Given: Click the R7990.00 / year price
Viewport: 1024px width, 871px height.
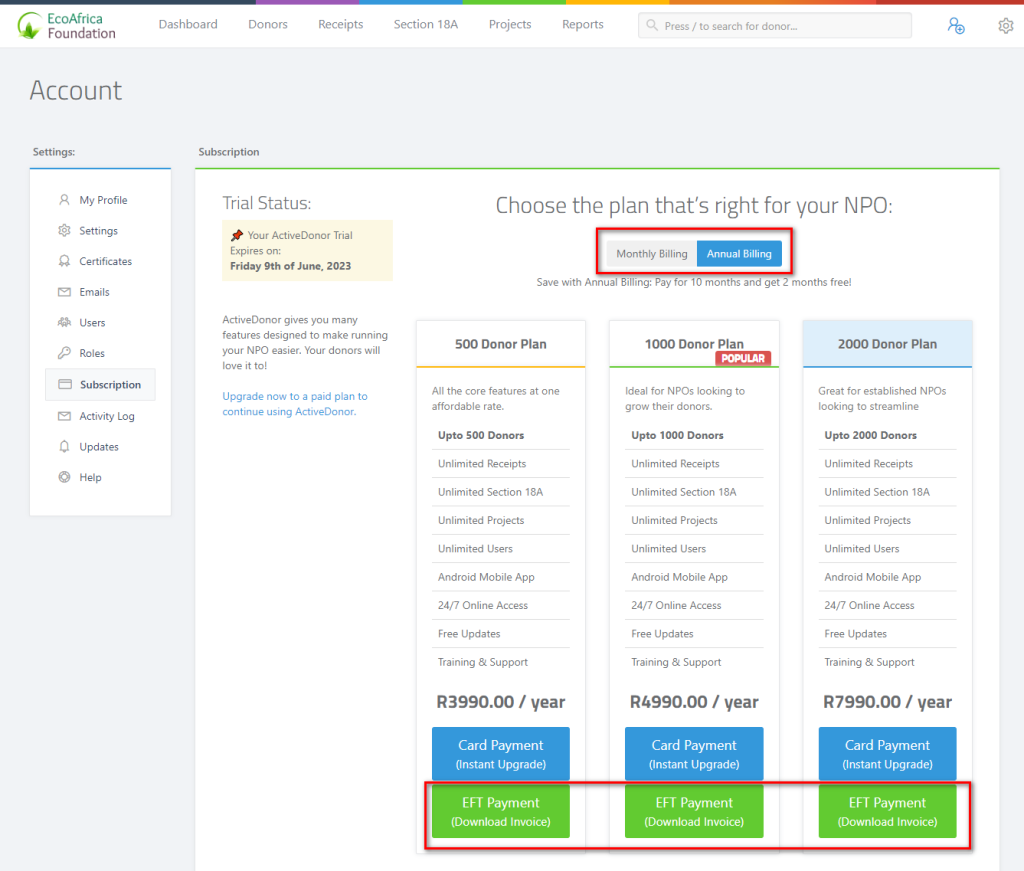Looking at the screenshot, I should tap(888, 702).
